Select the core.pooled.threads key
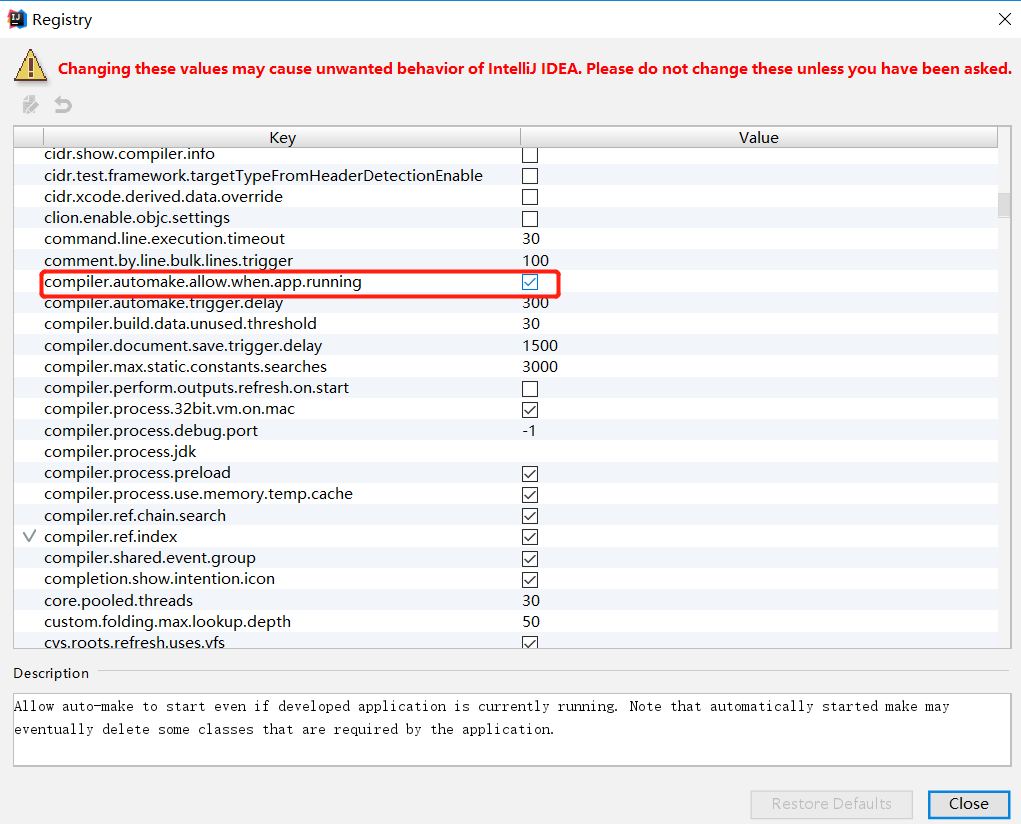The width and height of the screenshot is (1021, 824). [119, 601]
